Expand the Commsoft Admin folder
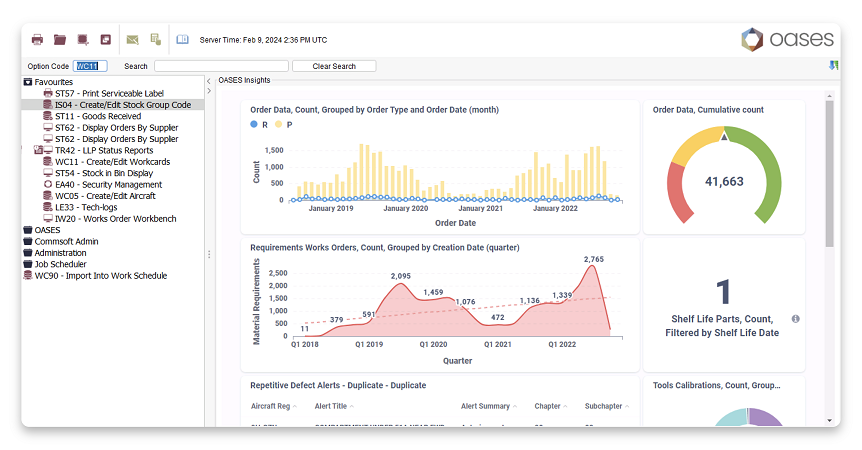 [27, 241]
